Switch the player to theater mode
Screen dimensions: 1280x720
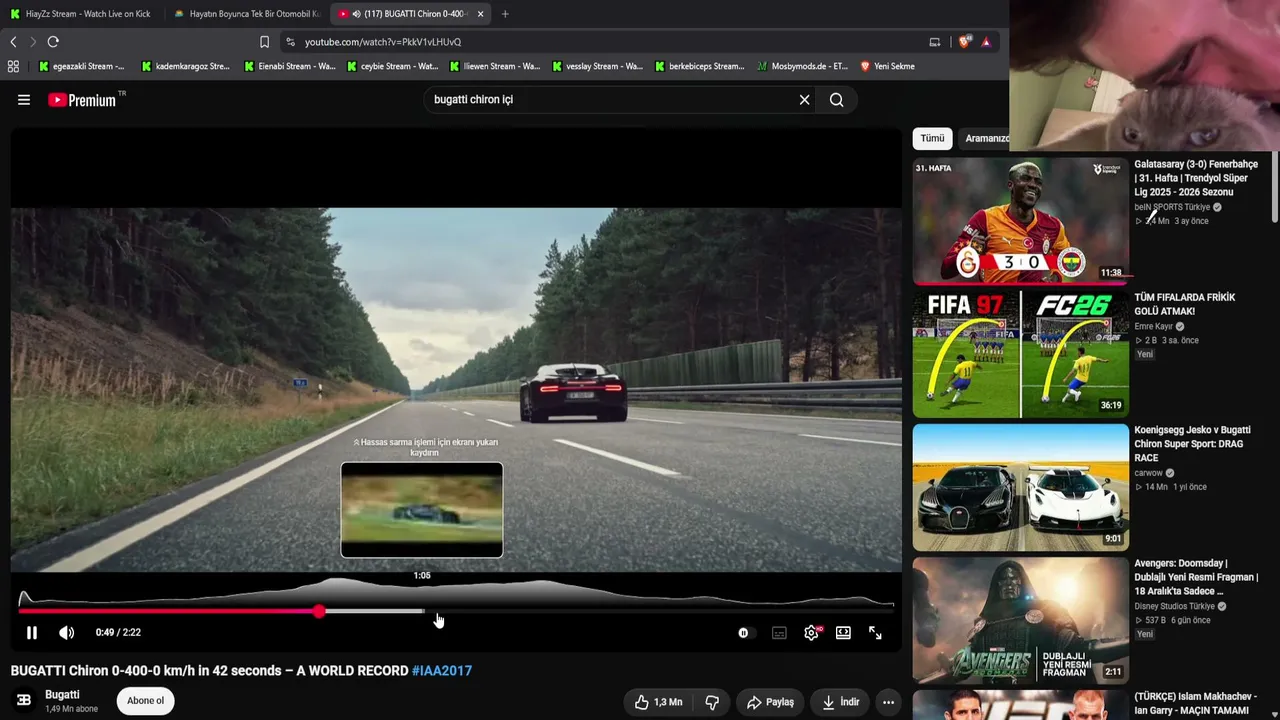point(843,633)
